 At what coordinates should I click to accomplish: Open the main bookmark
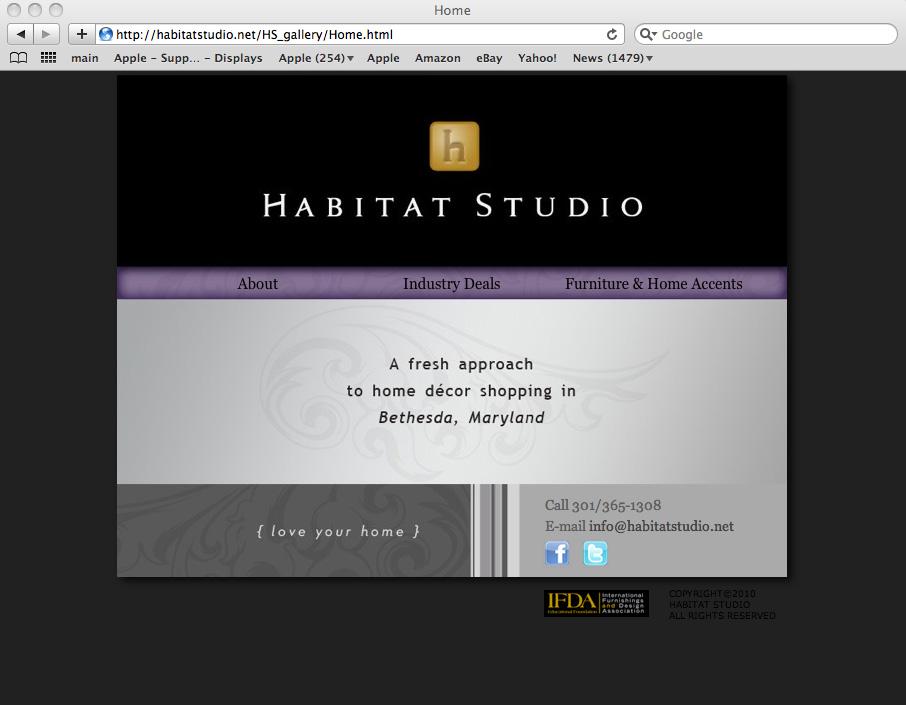84,58
